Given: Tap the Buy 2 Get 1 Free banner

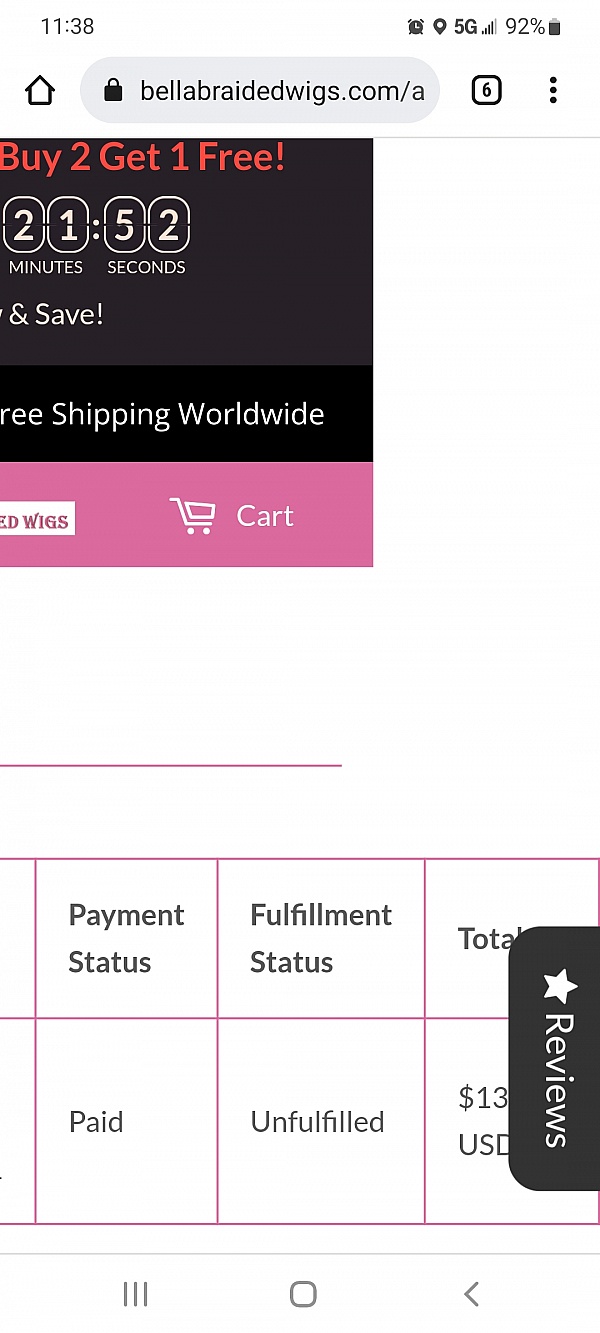Looking at the screenshot, I should point(143,157).
